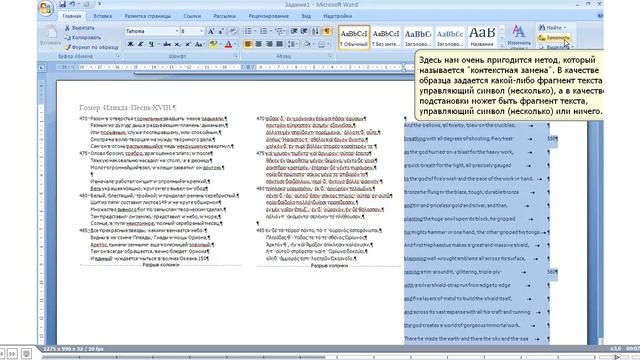
Task: Open the Office button menu
Action: (46, 8)
